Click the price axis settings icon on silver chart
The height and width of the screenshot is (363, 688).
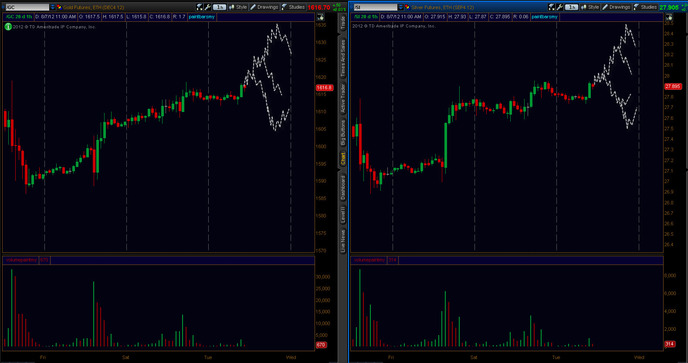tap(669, 17)
